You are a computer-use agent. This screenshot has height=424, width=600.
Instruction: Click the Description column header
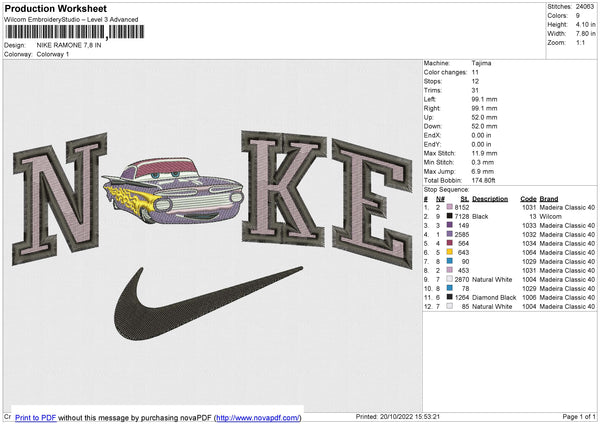[x=490, y=199]
